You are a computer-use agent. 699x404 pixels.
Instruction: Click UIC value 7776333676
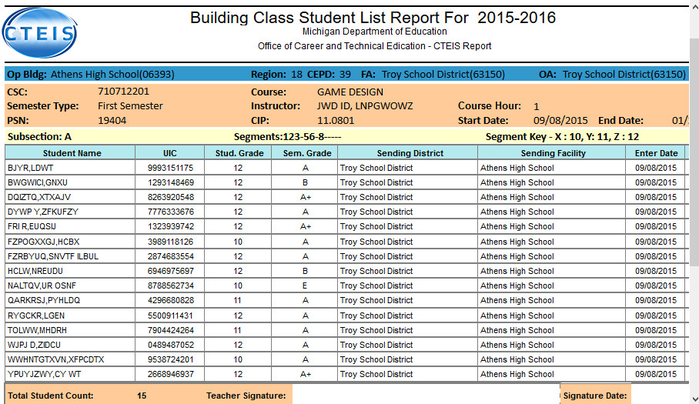click(x=171, y=212)
